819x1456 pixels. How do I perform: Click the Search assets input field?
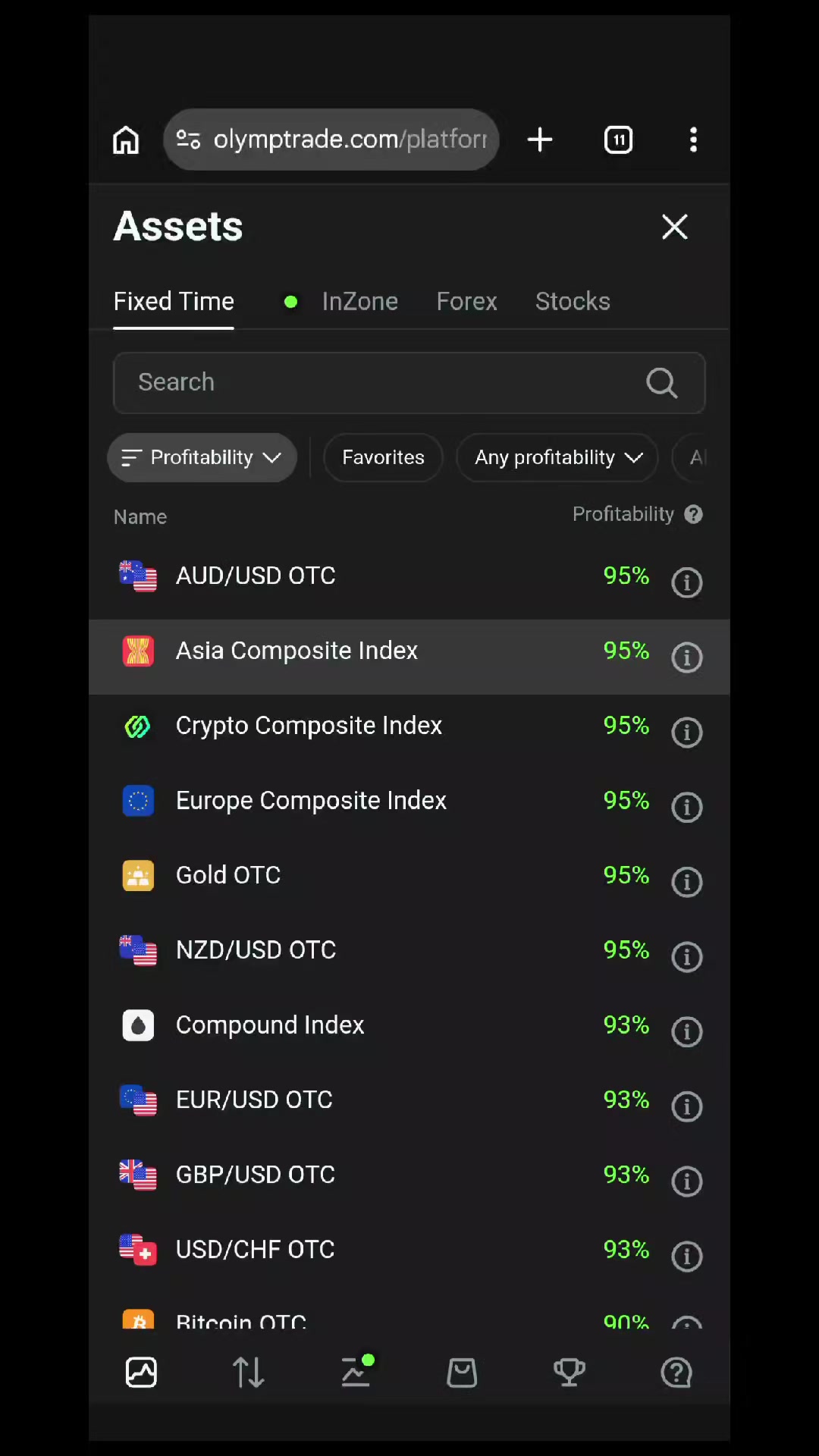pyautogui.click(x=409, y=382)
